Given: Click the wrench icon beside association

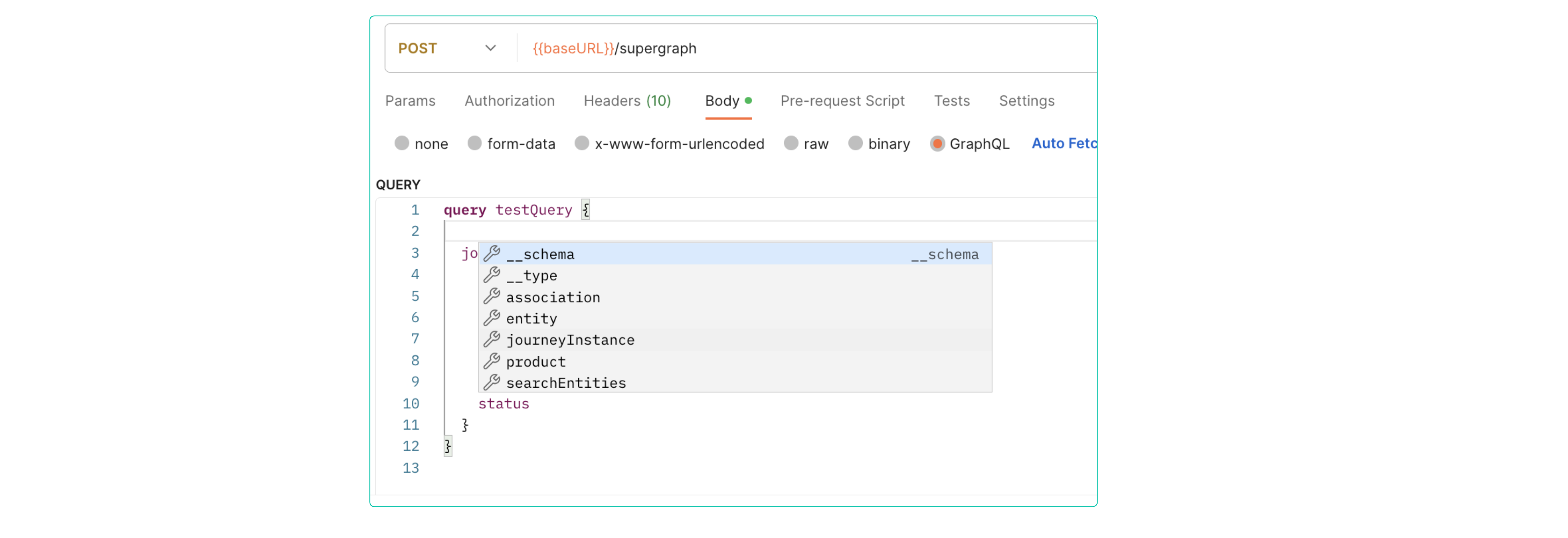Looking at the screenshot, I should 492,296.
